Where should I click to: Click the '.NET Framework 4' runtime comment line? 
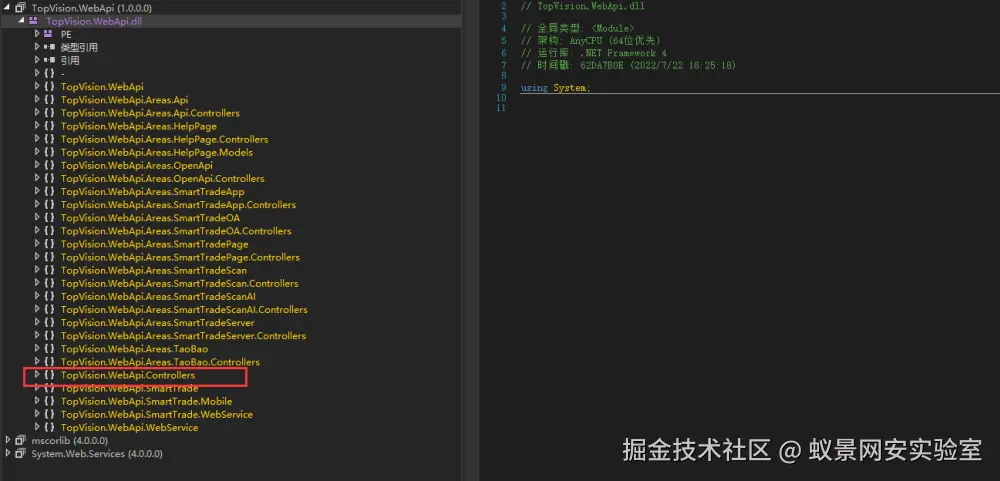coord(593,53)
